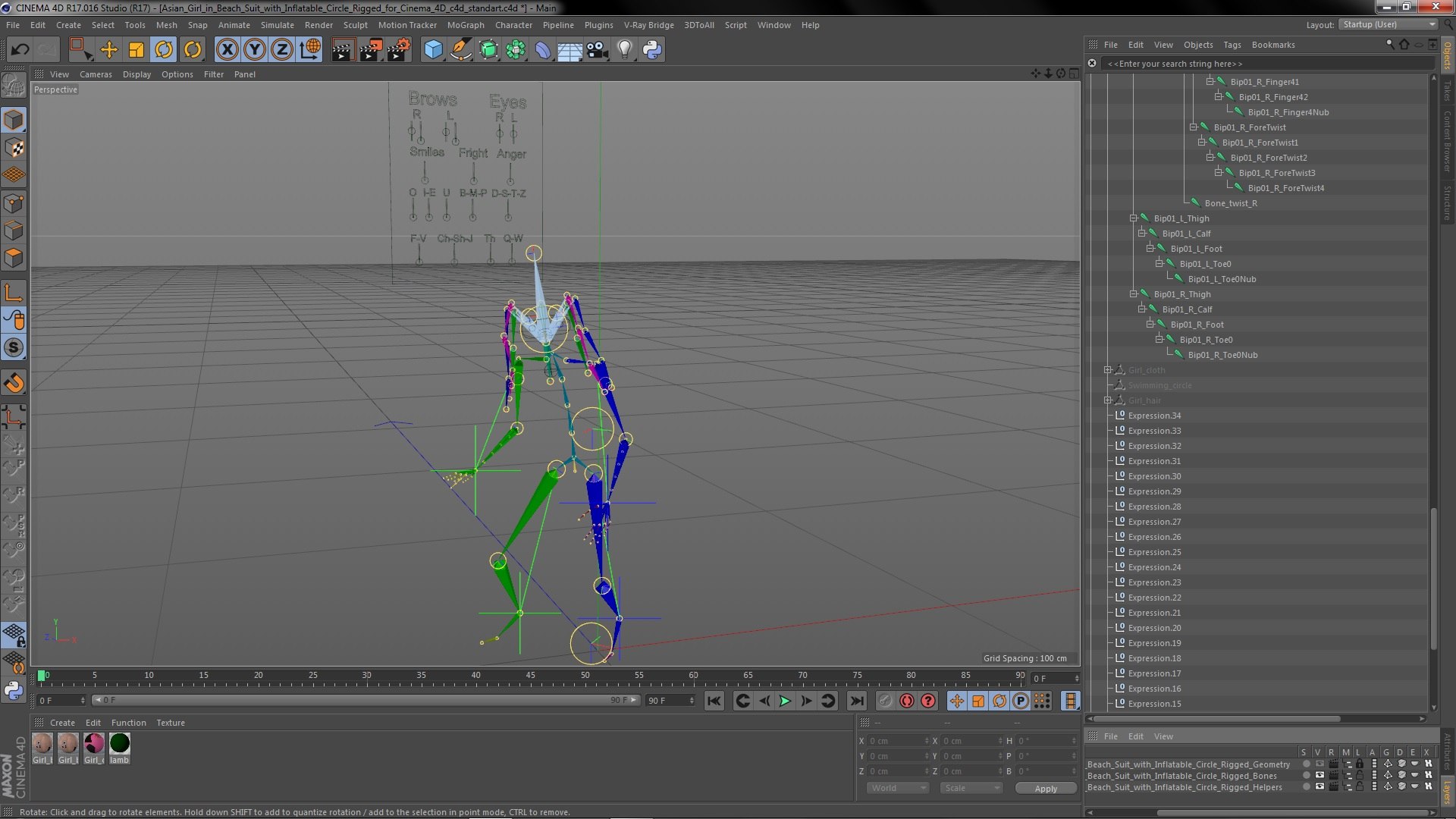Open the Scale mode dropdown in coordinates
This screenshot has height=819, width=1456.
[x=972, y=789]
